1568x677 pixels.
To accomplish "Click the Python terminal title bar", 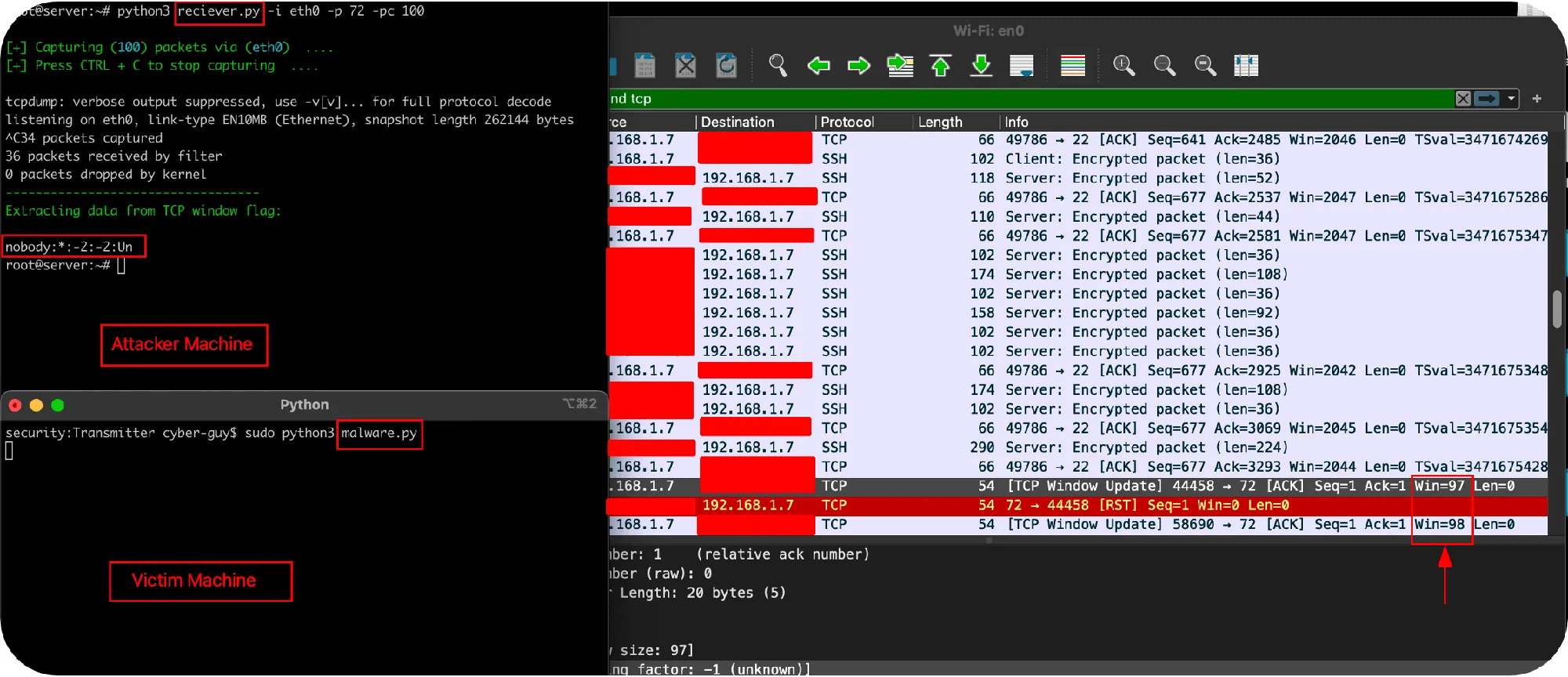I will 304,405.
